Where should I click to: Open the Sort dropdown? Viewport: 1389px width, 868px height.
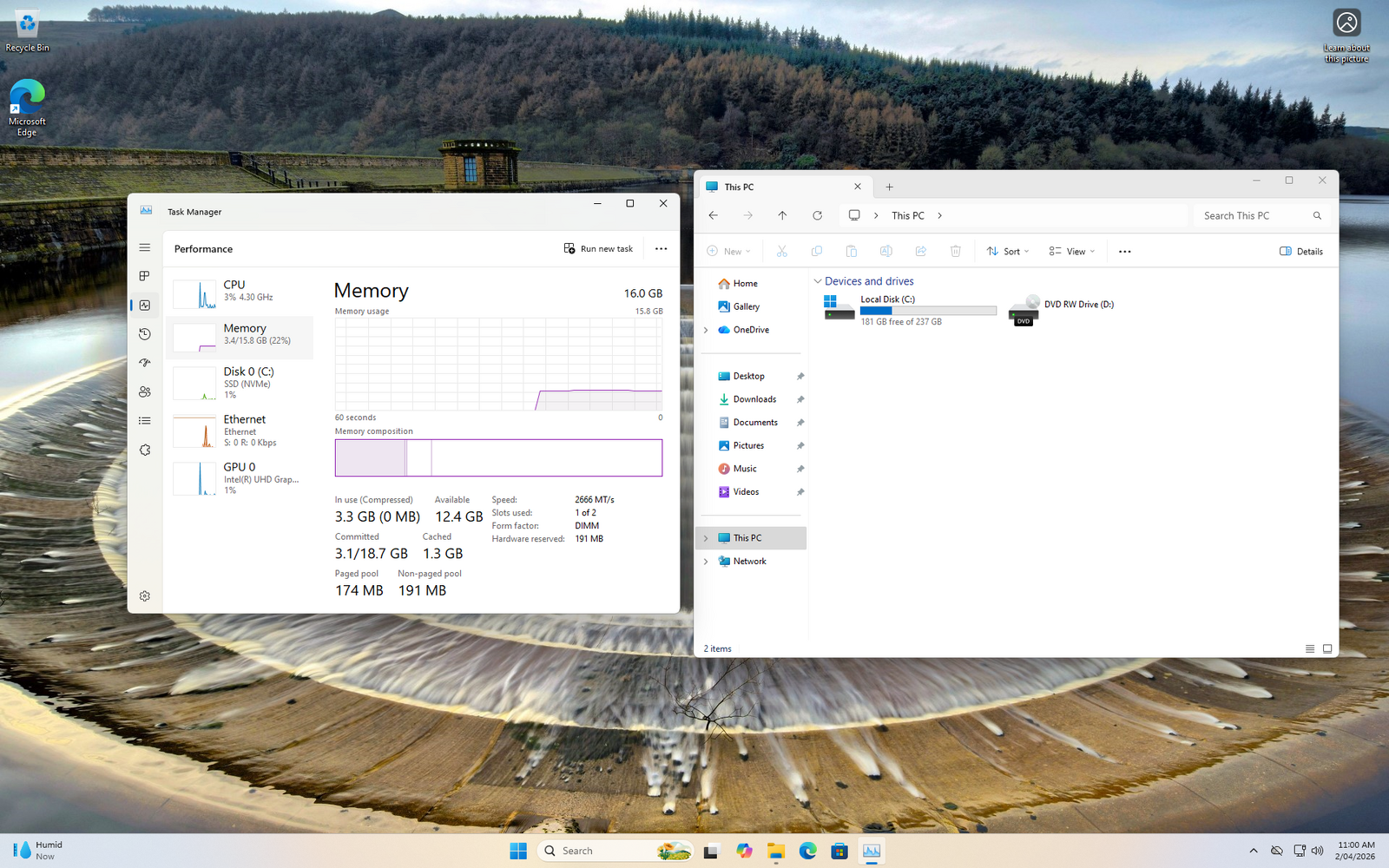click(x=1008, y=252)
